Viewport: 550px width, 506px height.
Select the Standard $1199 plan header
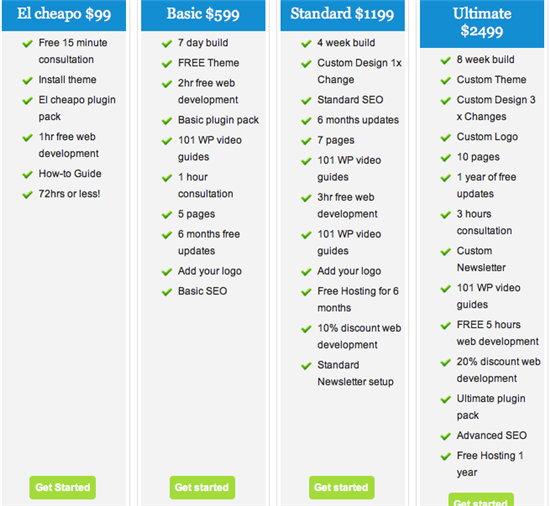point(342,15)
